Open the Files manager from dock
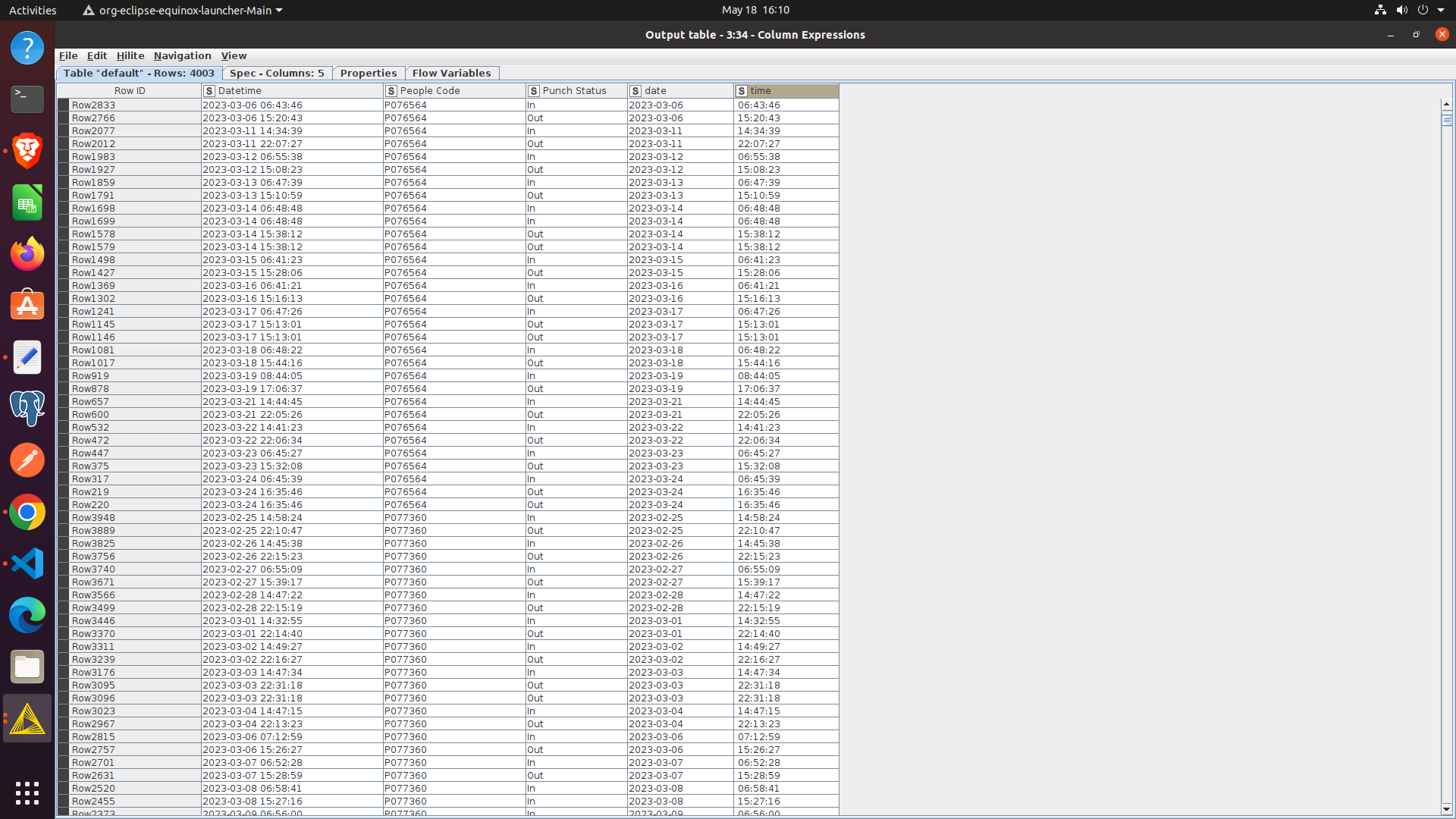The image size is (1456, 819). tap(27, 667)
